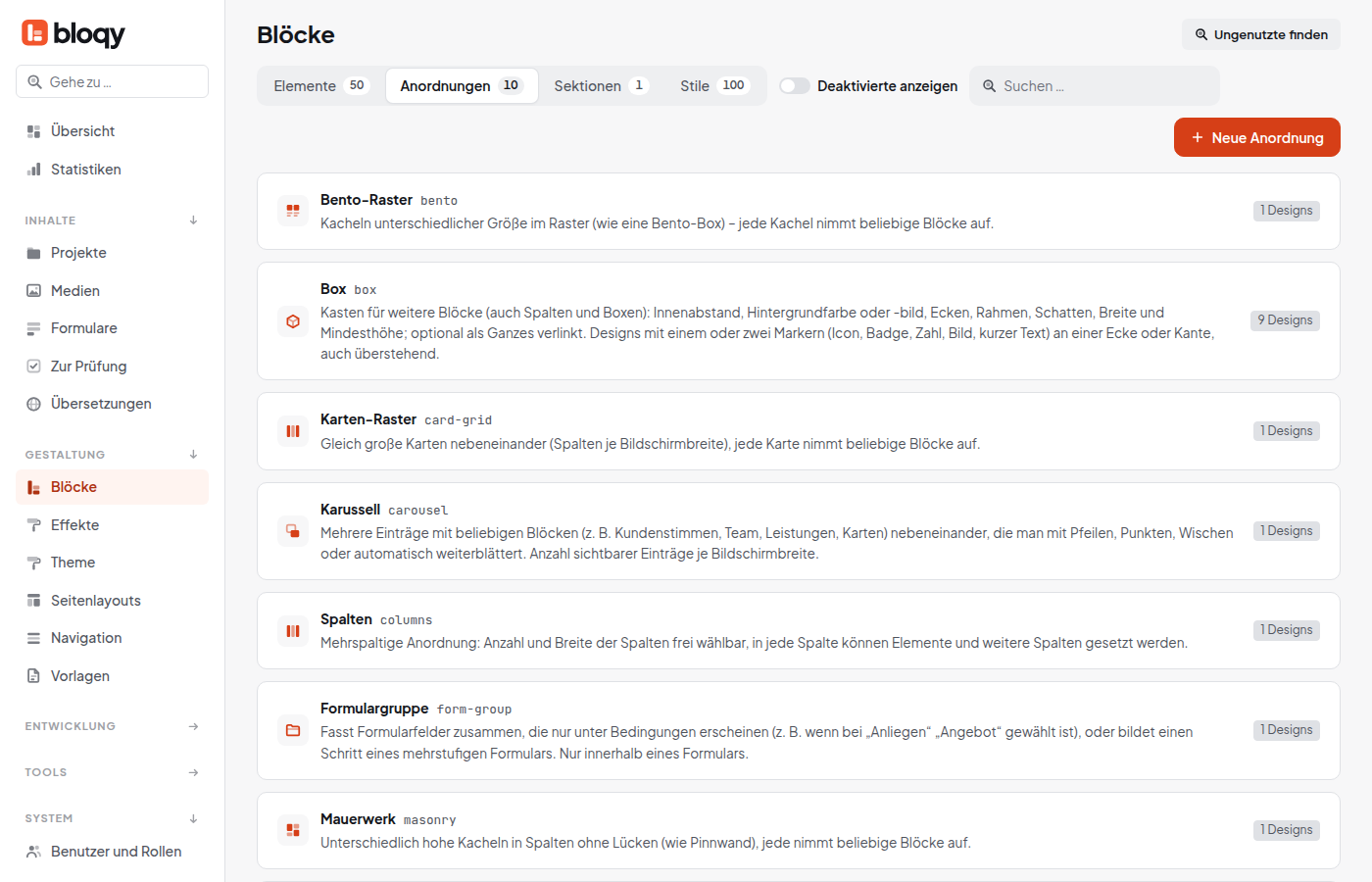Screen dimensions: 1372x882
Task: Click the Karussell block title
Action: pos(350,510)
